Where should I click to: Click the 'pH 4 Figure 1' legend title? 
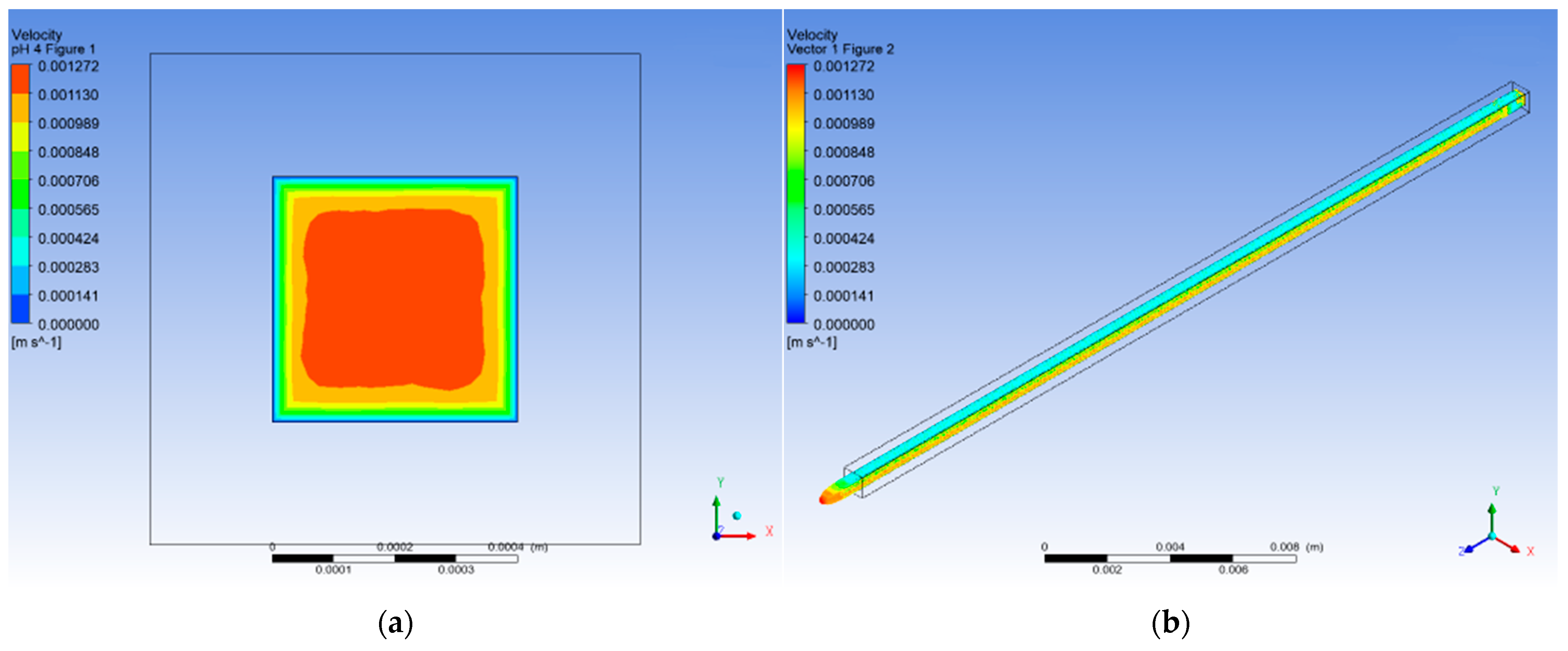54,49
